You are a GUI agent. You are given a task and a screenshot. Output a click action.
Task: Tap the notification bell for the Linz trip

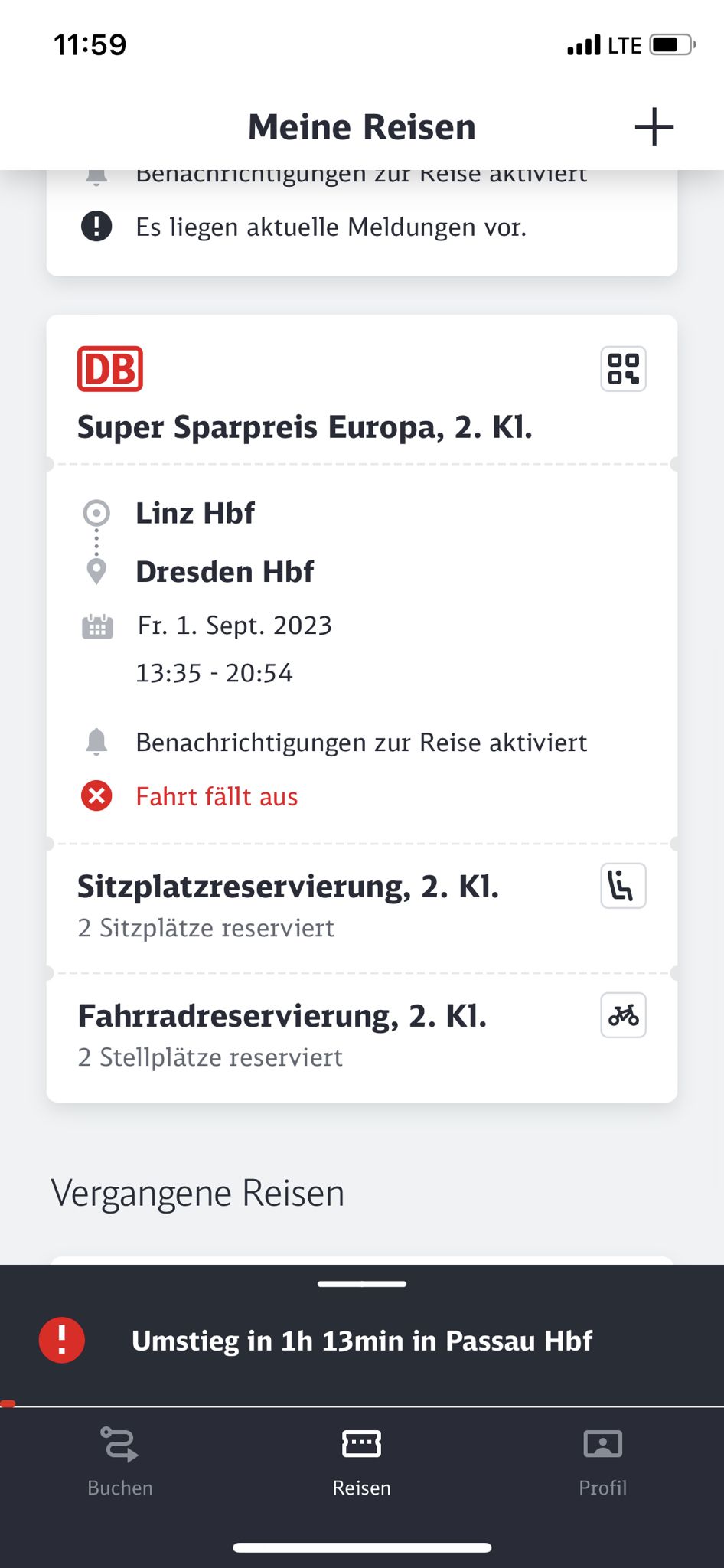[x=96, y=742]
